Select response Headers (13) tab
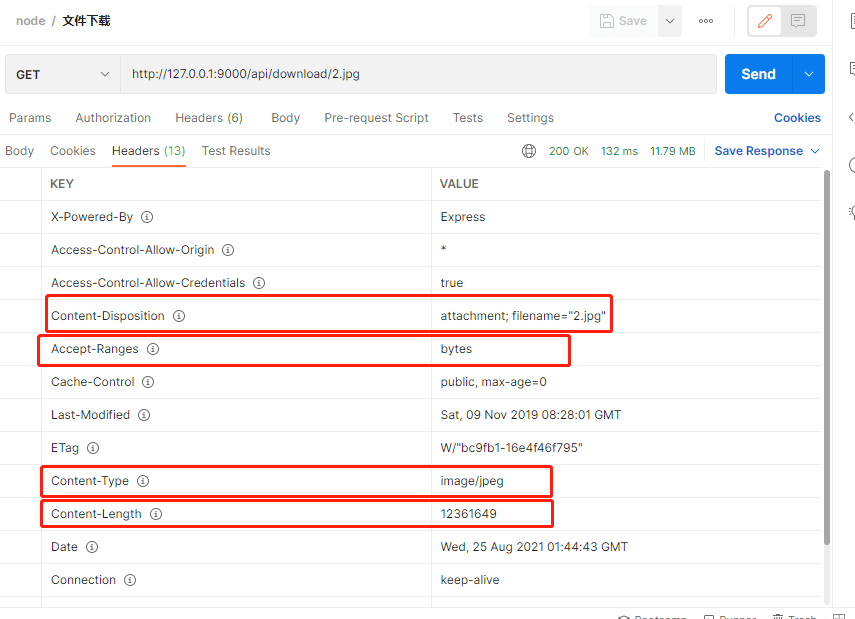 [x=149, y=151]
